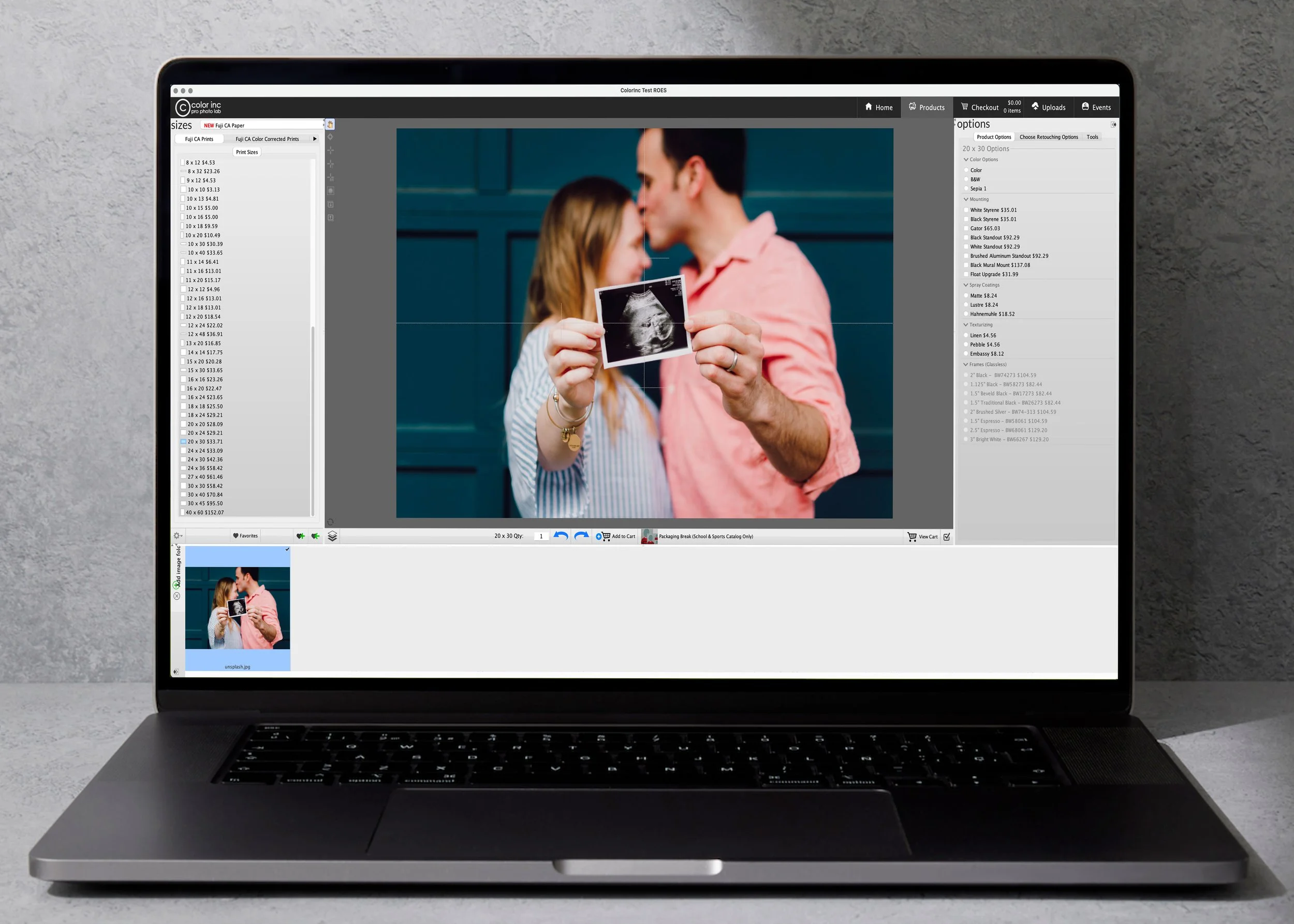The height and width of the screenshot is (924, 1294).
Task: Click the blue redo arrow
Action: 581,536
